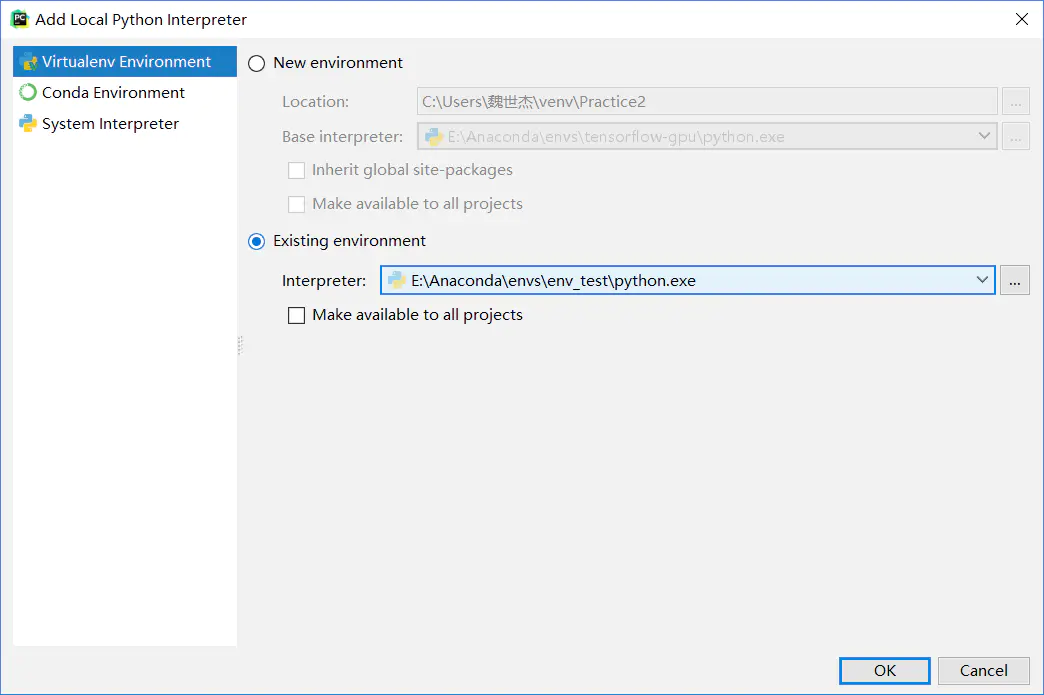This screenshot has width=1044, height=695.
Task: Click Python icon in Base interpreter field
Action: pos(434,136)
